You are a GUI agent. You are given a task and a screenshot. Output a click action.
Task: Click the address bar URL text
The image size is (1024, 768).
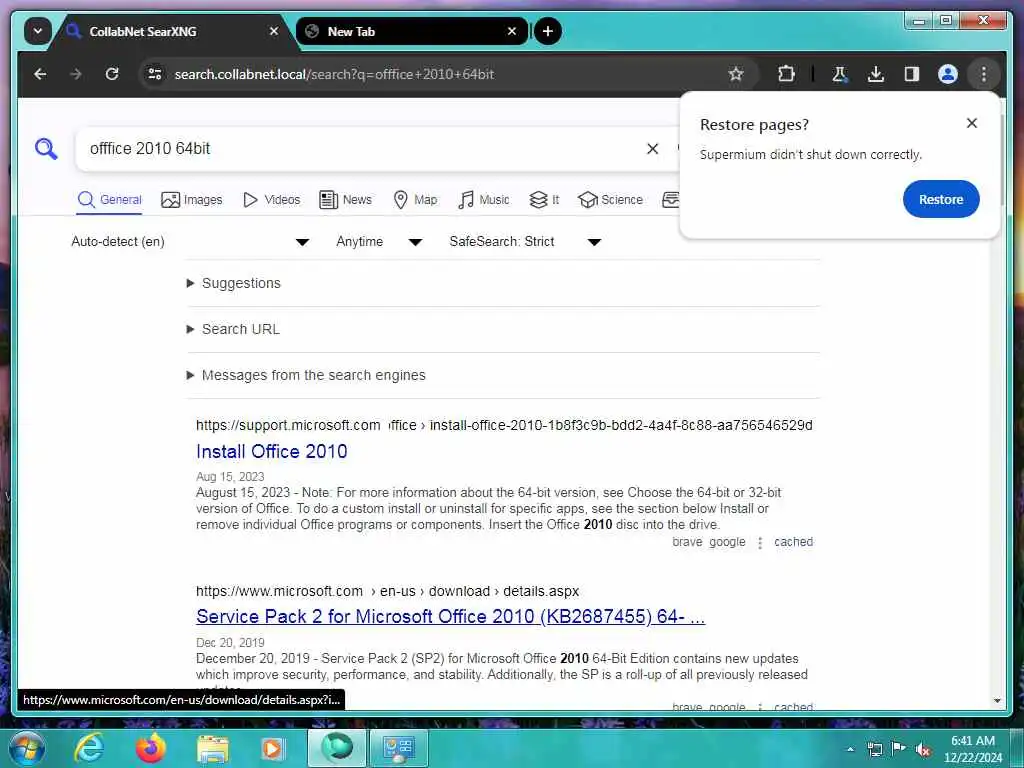click(334, 74)
